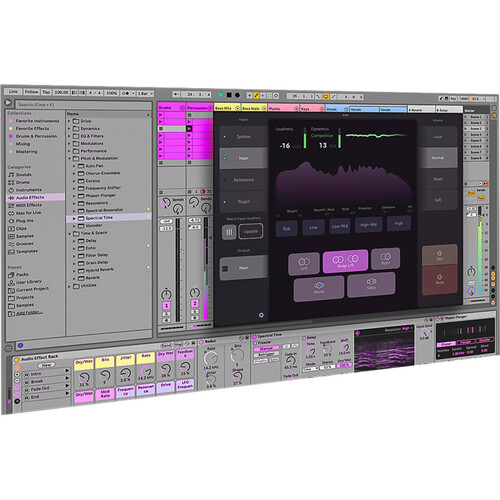Viewport: 500px width, 500px height.
Task: Select the Loud volume preset
Action: [x=438, y=137]
